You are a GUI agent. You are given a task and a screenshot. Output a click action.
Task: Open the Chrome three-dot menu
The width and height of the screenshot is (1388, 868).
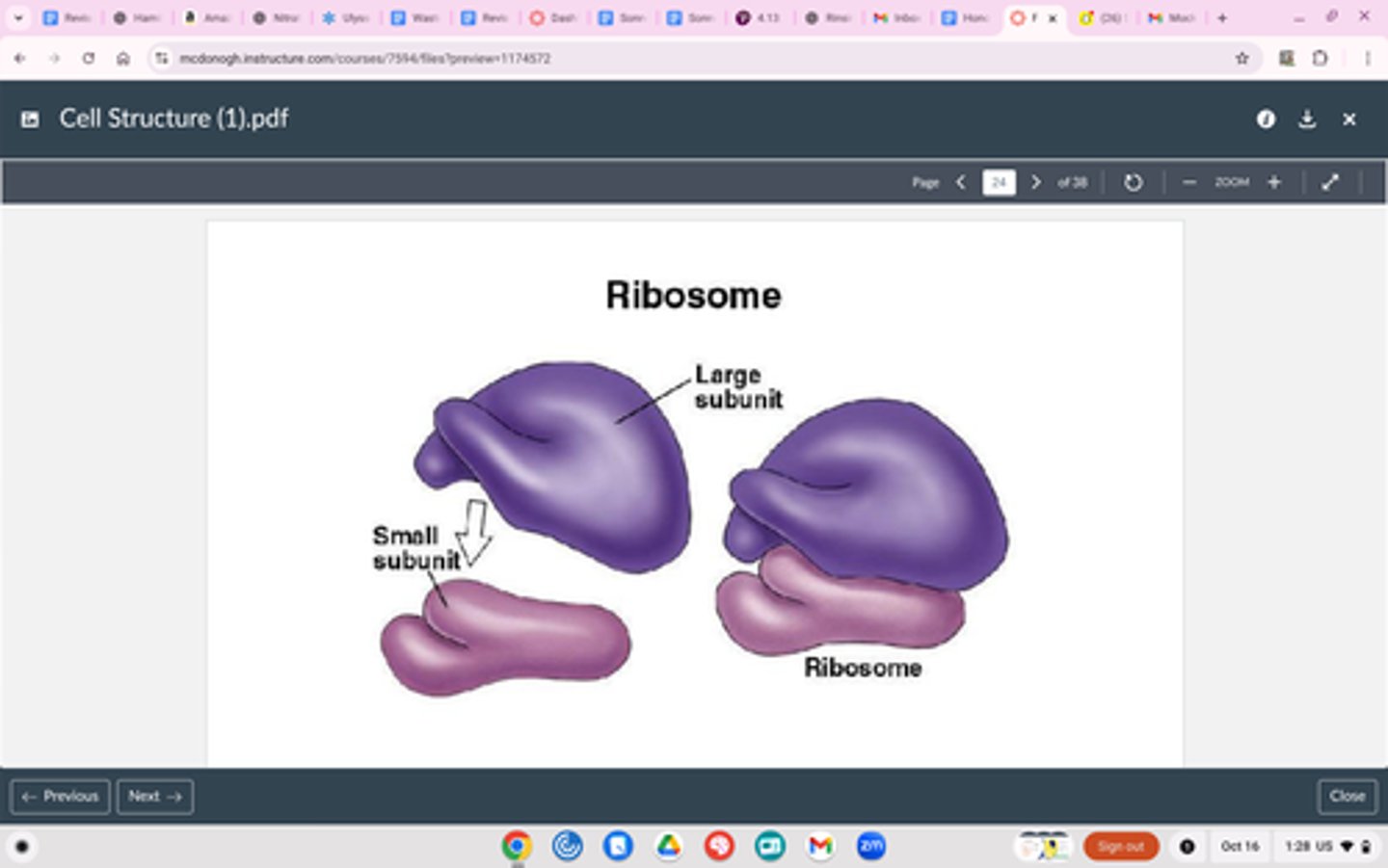[x=1367, y=59]
